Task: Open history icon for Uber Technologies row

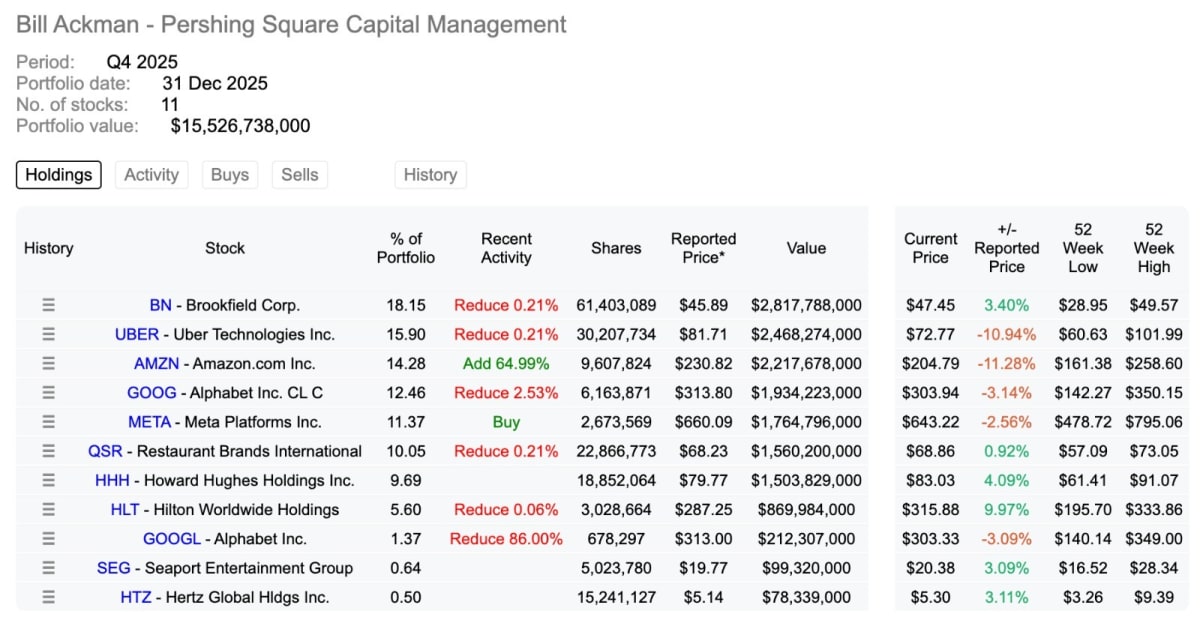Action: point(48,334)
